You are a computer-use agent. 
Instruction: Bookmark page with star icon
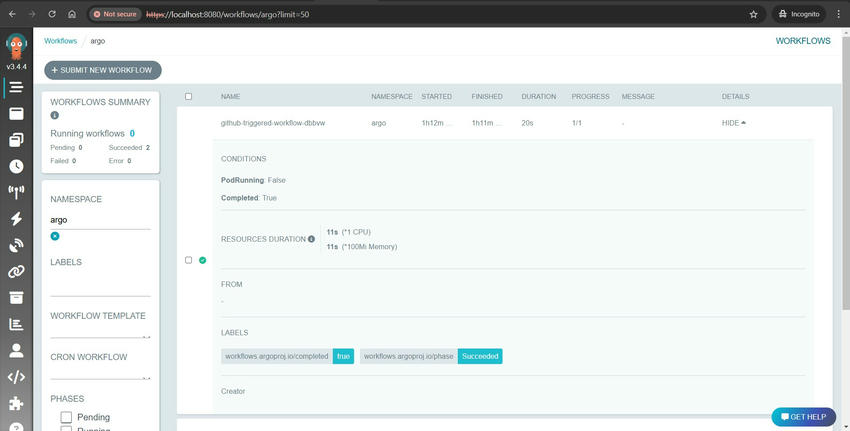click(x=754, y=14)
